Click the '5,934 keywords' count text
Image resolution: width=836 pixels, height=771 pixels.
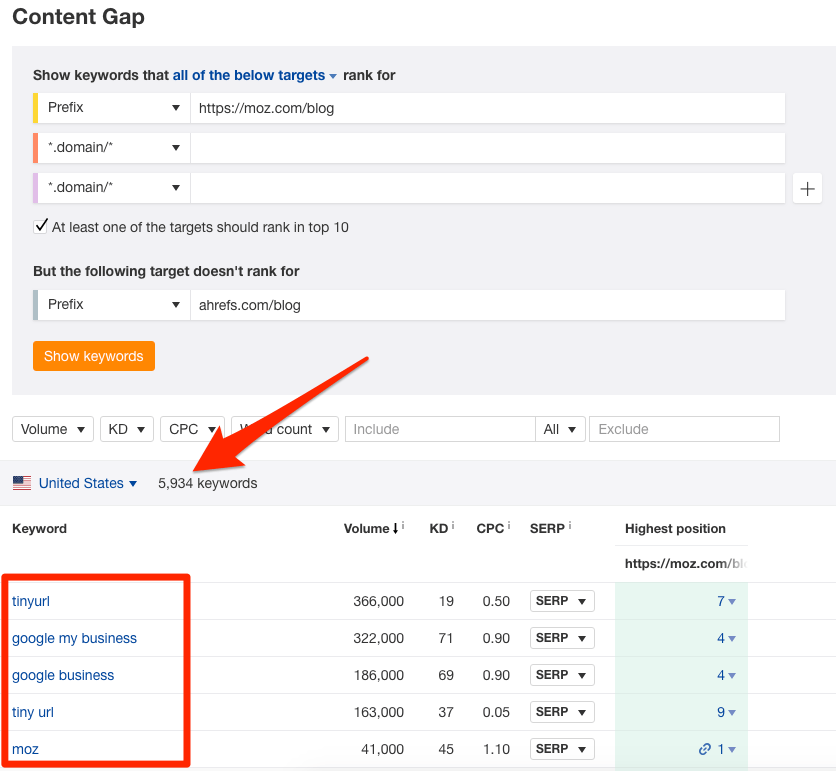[x=207, y=483]
